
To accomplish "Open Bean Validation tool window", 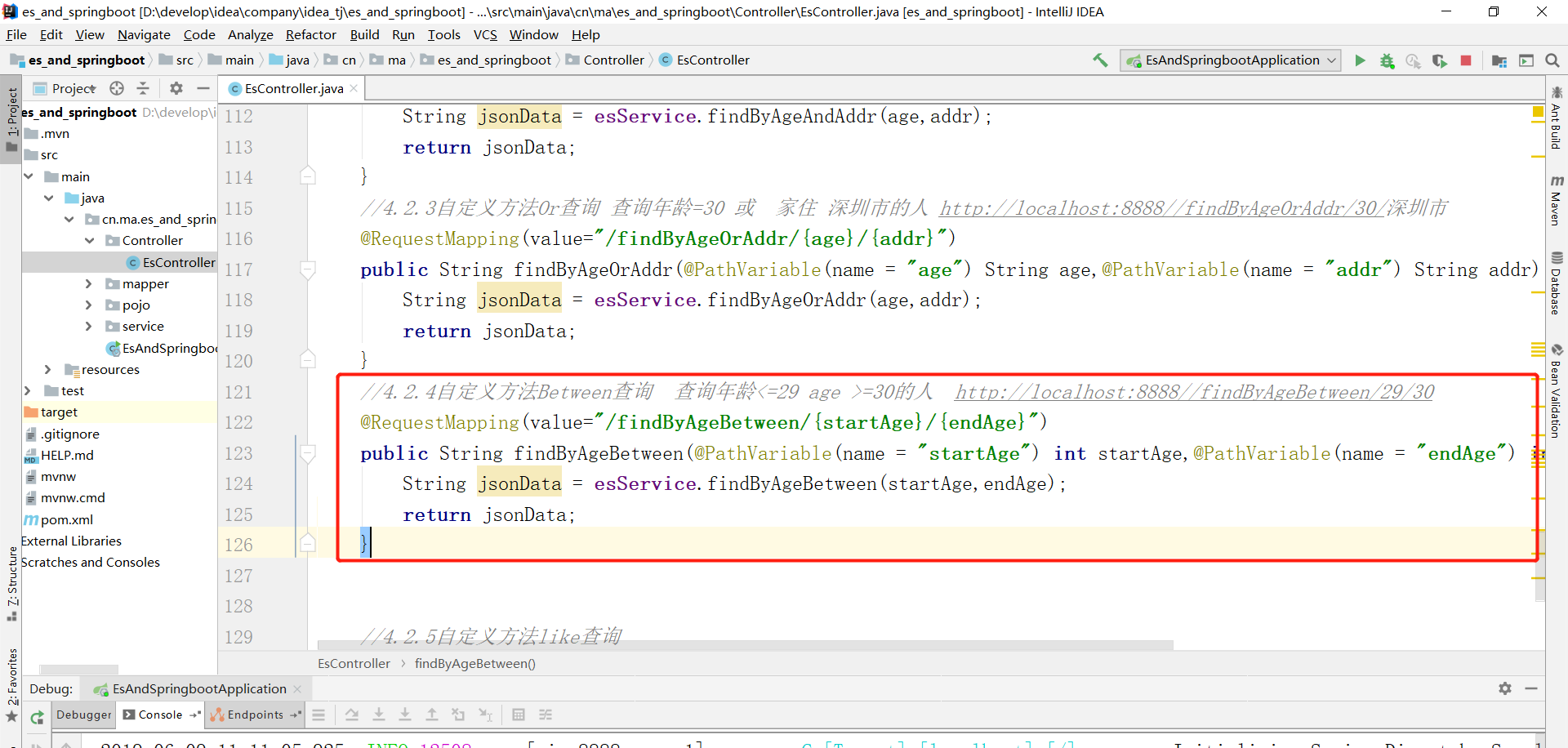I will point(1557,391).
